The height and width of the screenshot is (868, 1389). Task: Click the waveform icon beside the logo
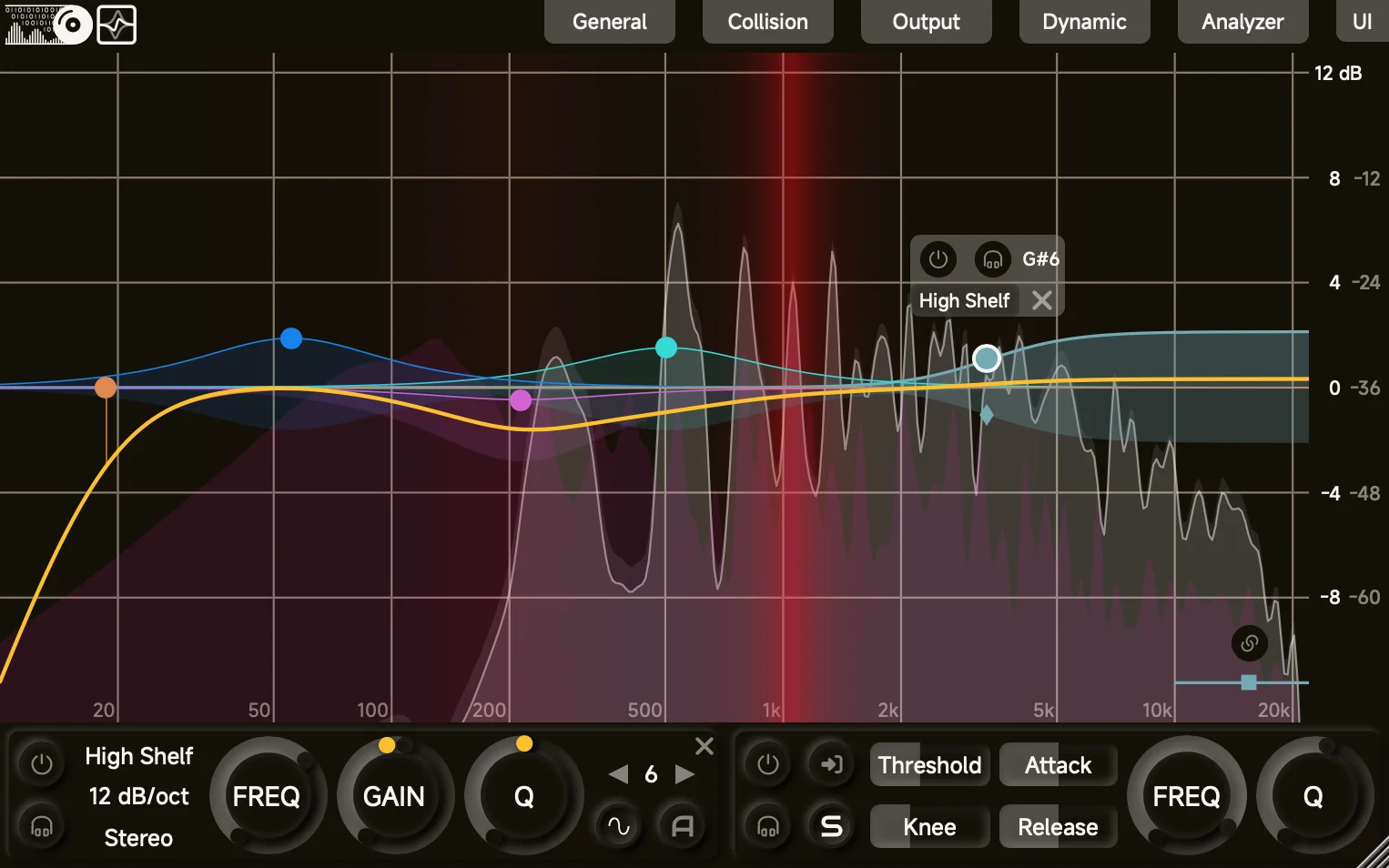tap(117, 25)
